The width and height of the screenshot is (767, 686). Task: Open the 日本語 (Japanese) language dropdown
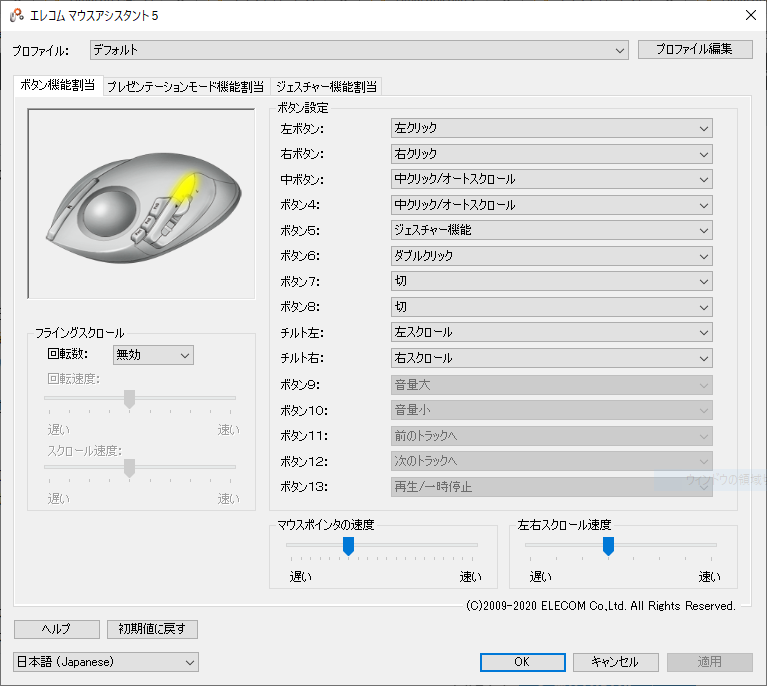(106, 662)
